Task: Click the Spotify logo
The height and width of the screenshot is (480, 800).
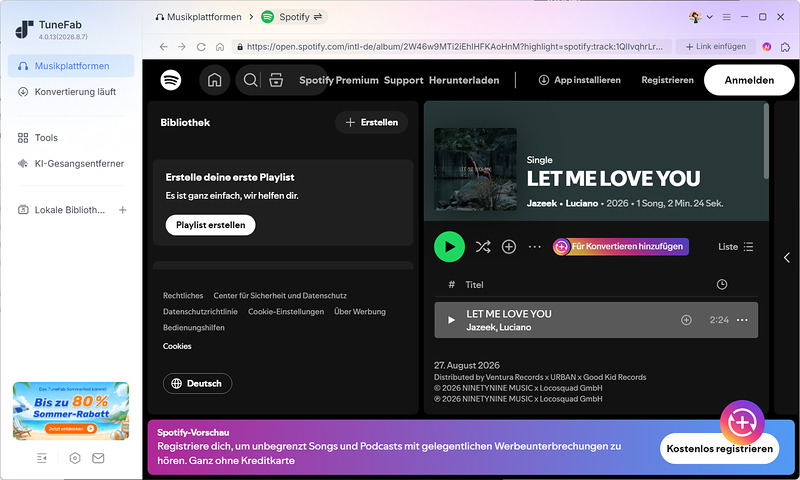Action: (171, 80)
